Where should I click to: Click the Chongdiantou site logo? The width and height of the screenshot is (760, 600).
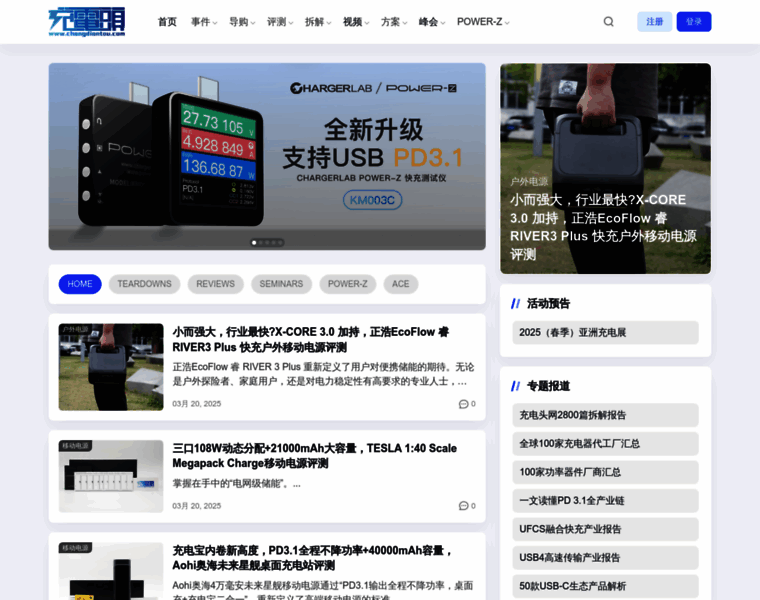click(x=87, y=21)
